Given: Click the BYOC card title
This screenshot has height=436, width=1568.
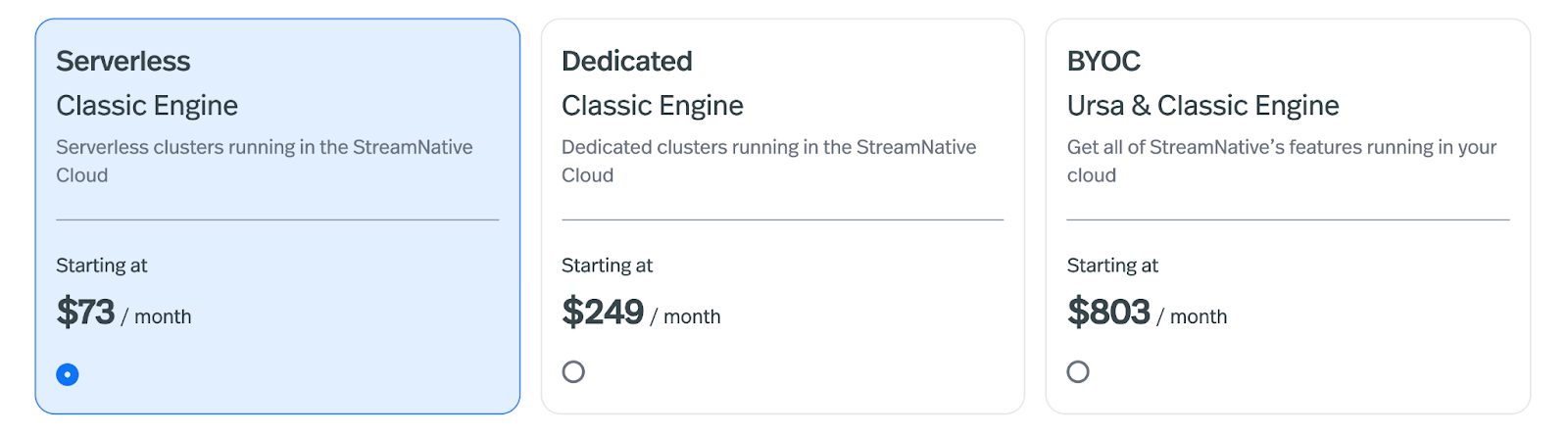Looking at the screenshot, I should [1103, 62].
